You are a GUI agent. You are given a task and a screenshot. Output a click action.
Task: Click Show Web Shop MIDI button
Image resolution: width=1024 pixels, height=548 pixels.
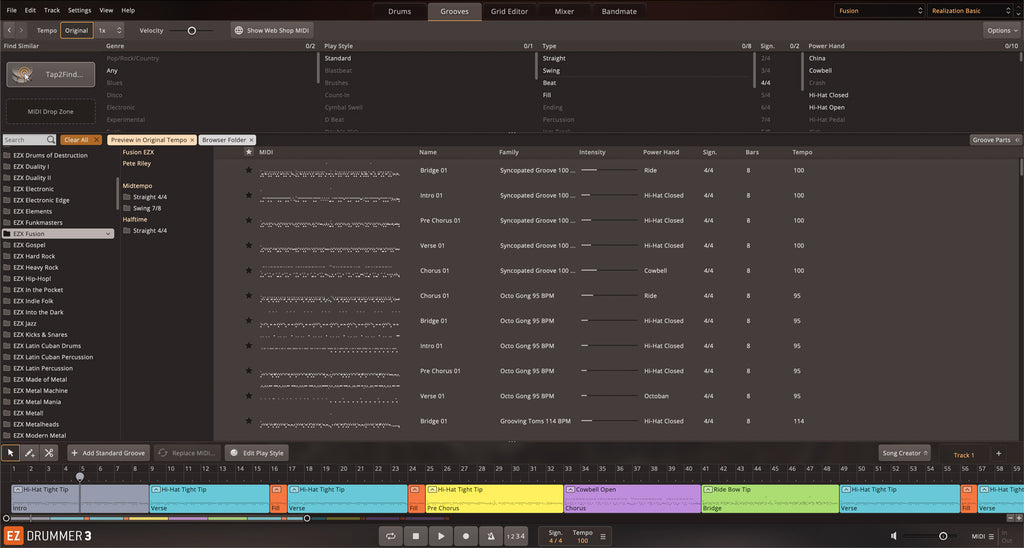click(272, 31)
